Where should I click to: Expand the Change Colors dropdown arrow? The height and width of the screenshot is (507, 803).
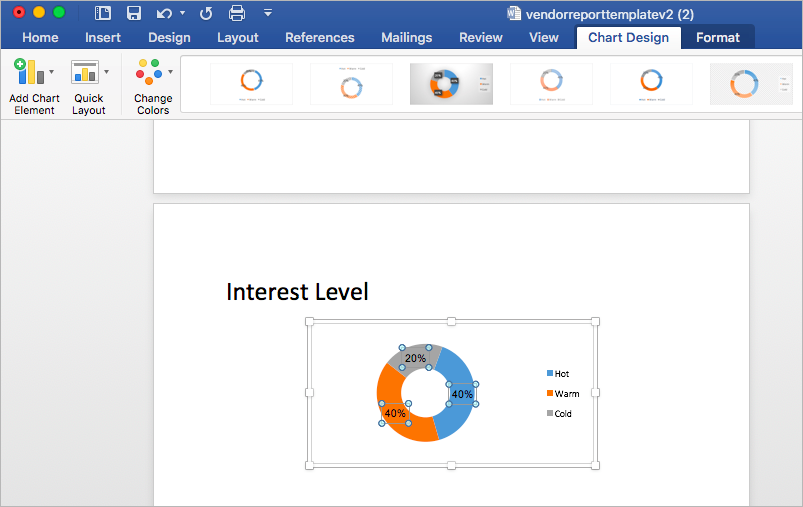pos(171,72)
